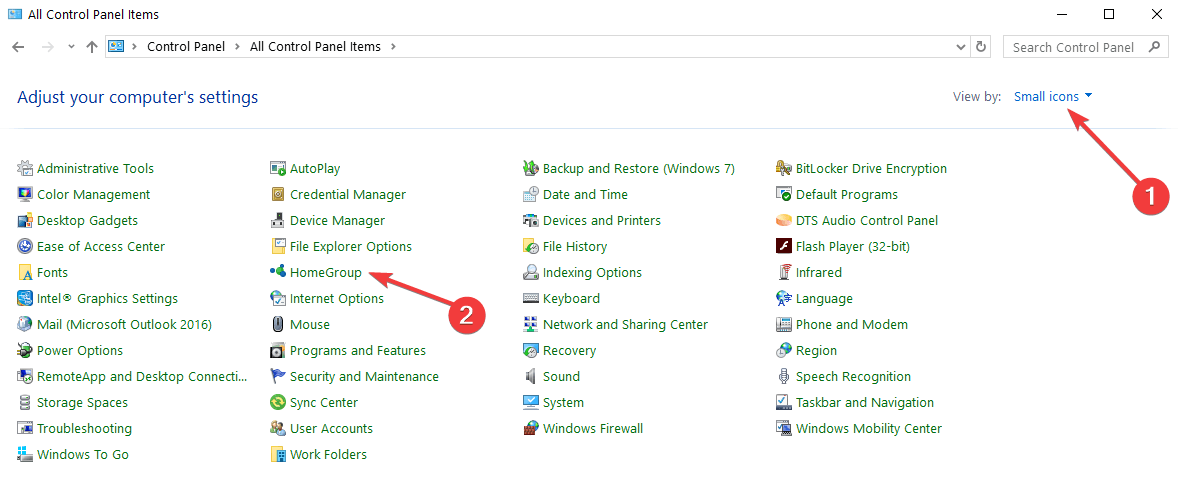Open the File History link

click(575, 246)
